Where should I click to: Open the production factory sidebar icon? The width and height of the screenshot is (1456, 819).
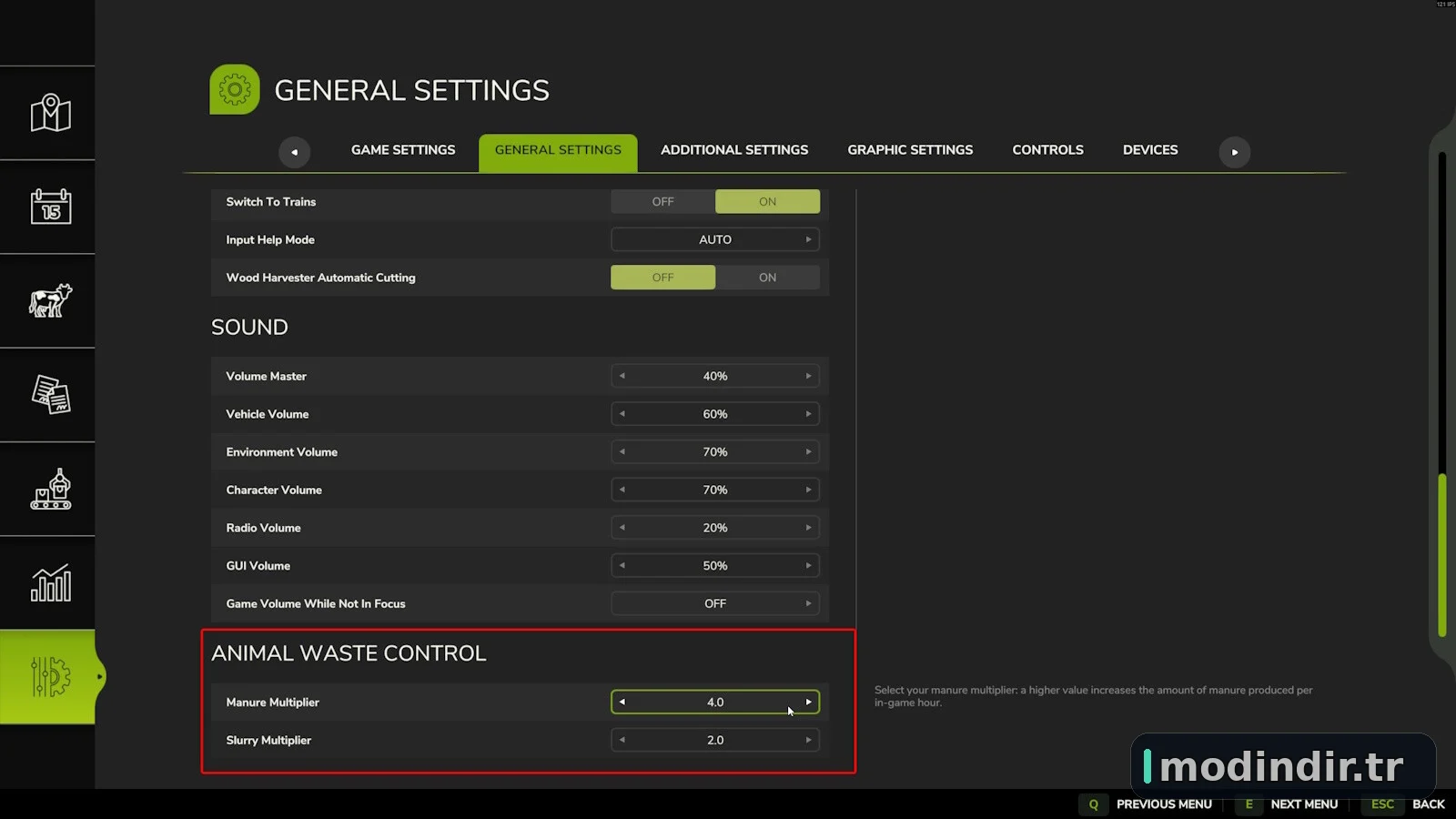coord(50,490)
